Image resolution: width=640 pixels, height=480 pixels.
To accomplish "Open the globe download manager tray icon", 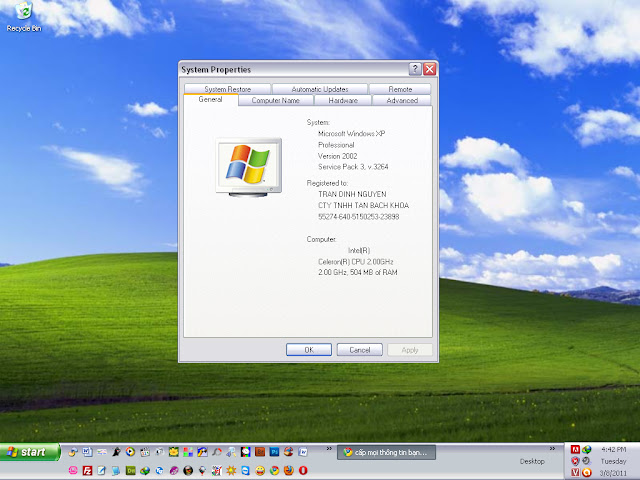I will point(587,450).
